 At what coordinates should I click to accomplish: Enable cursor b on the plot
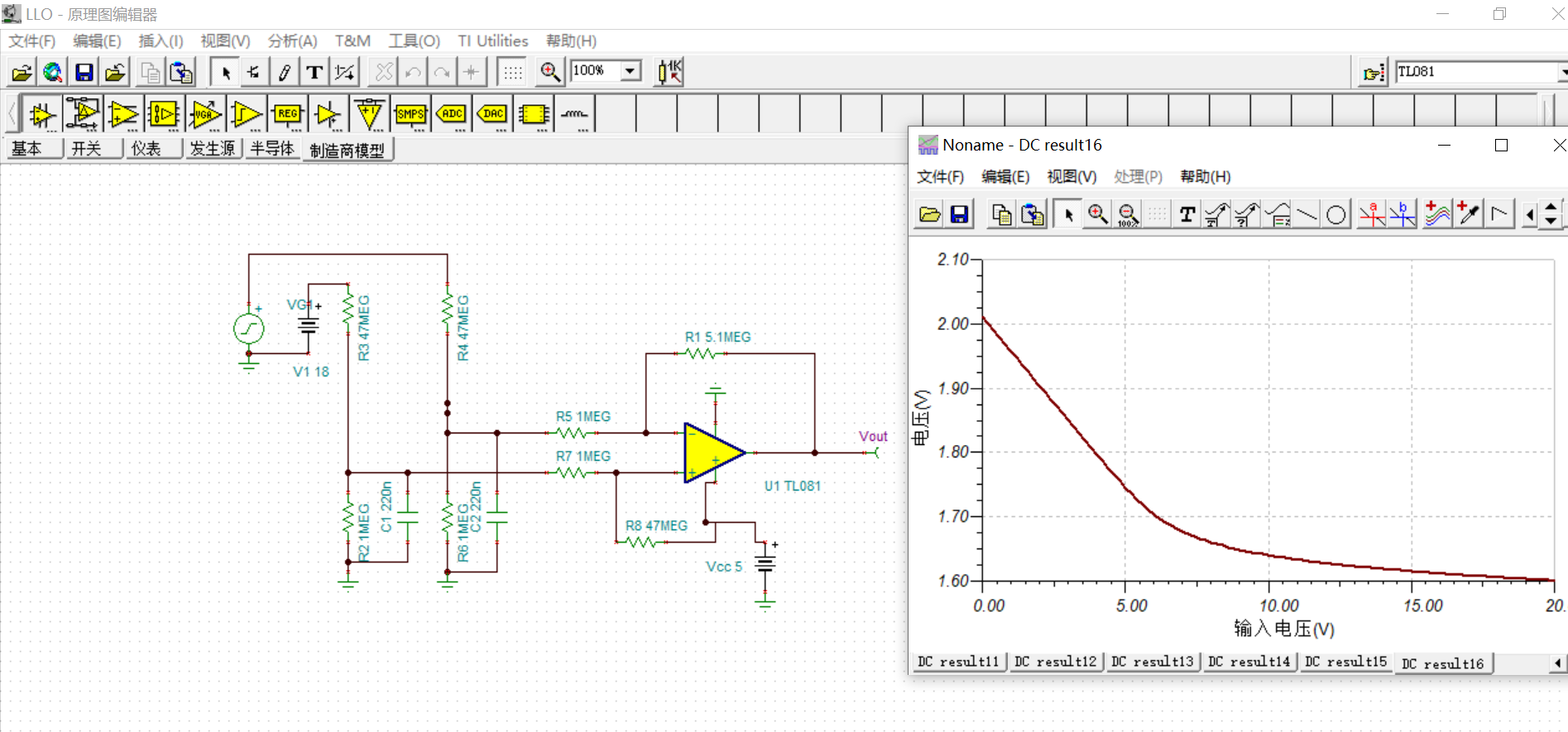[x=1403, y=215]
